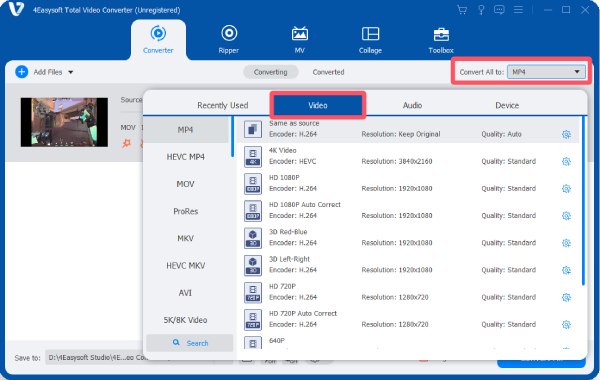Select the 640P preset icon
Image resolution: width=600 pixels, height=380 pixels.
(253, 343)
